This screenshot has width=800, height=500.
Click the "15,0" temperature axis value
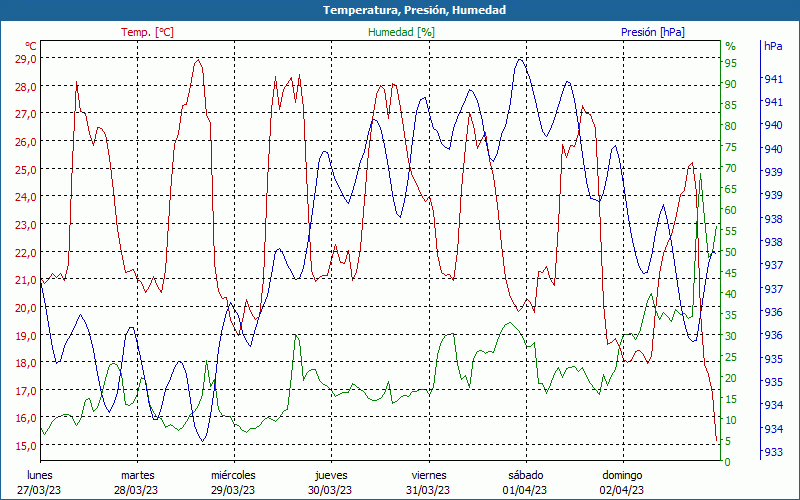click(x=26, y=446)
